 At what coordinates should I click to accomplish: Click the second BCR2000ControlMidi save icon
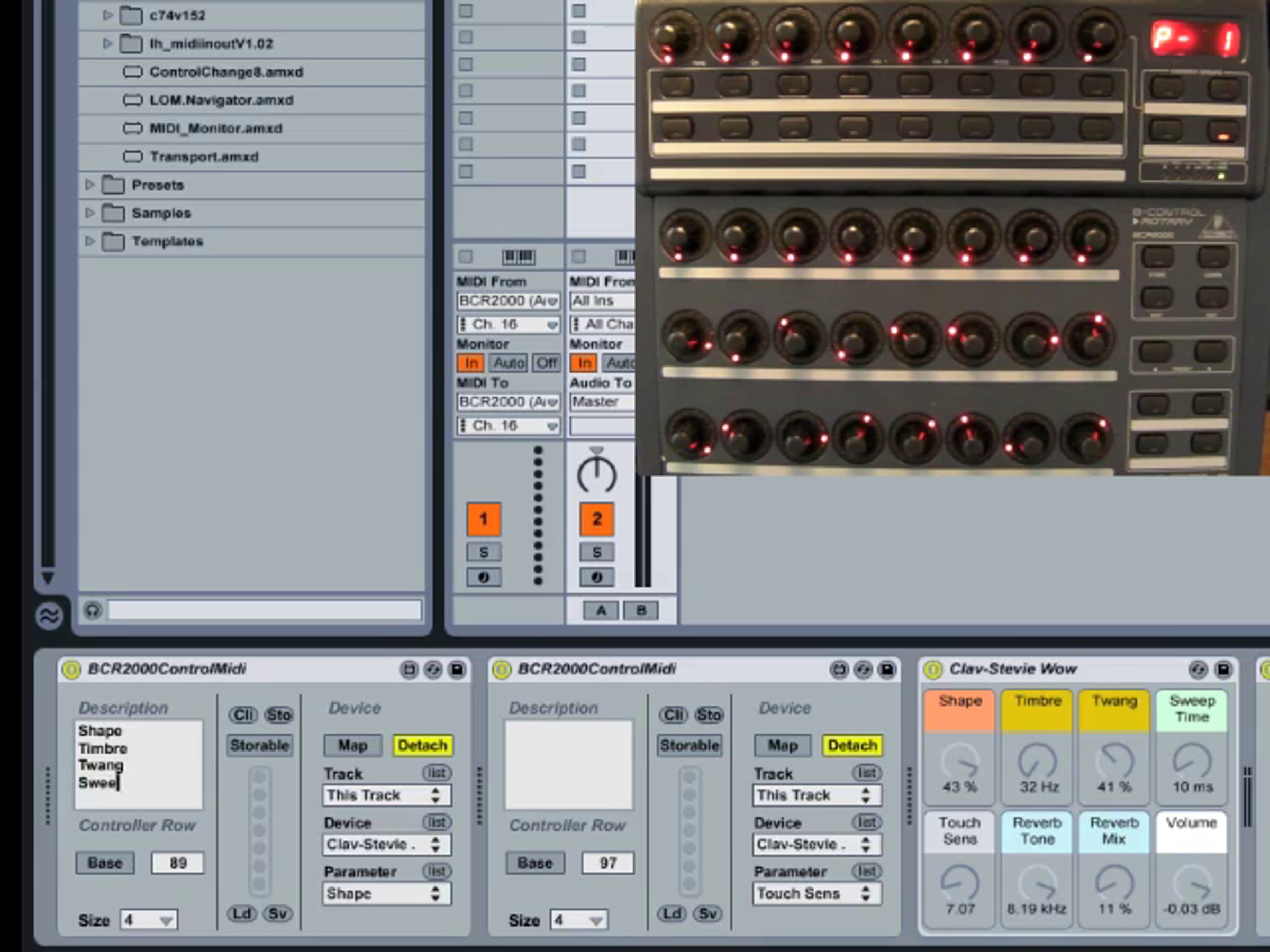[887, 670]
